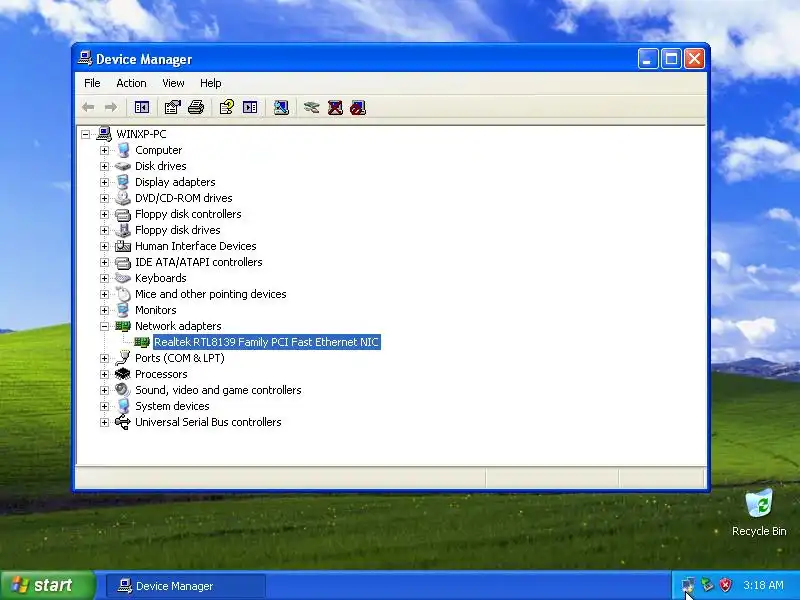This screenshot has width=800, height=600.
Task: Click the Floppy disk drives icon
Action: [123, 230]
